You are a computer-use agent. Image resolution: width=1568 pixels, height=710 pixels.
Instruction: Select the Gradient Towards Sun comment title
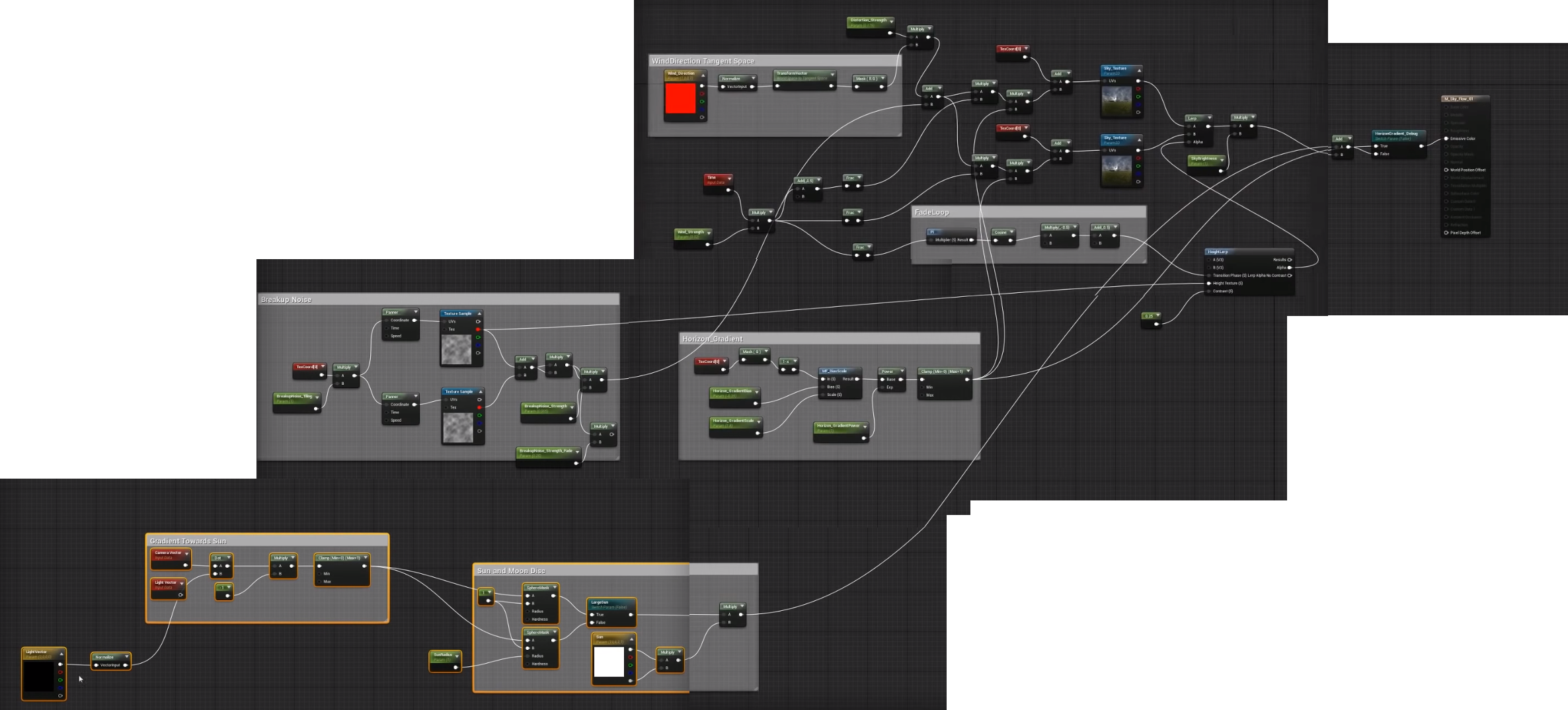point(188,541)
